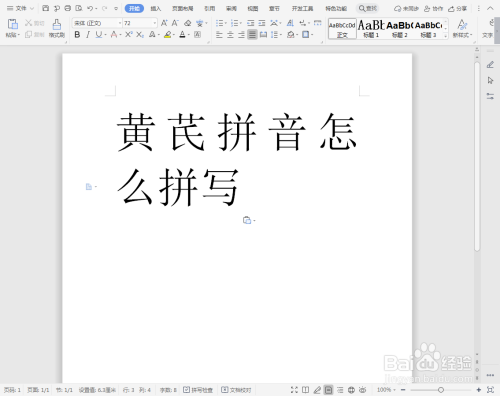The width and height of the screenshot is (500, 396).
Task: Toggle center alignment
Action: (x=230, y=34)
